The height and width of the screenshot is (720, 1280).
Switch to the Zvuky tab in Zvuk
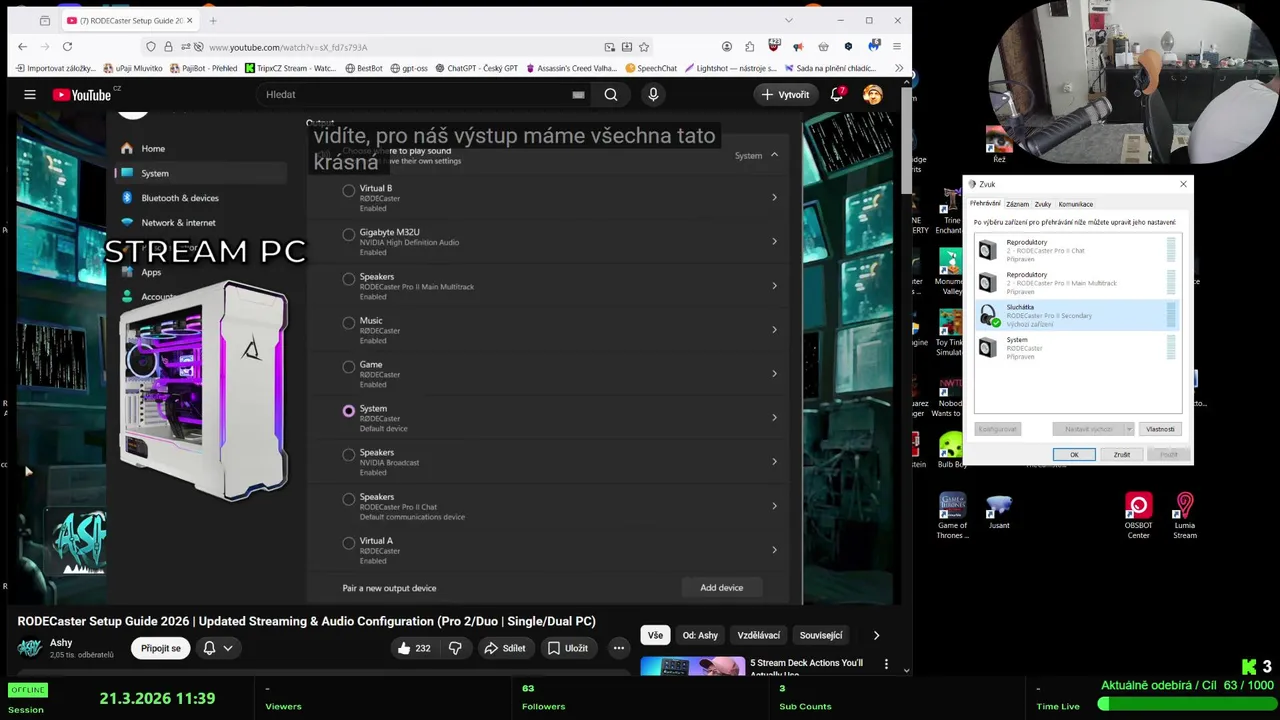point(1043,204)
